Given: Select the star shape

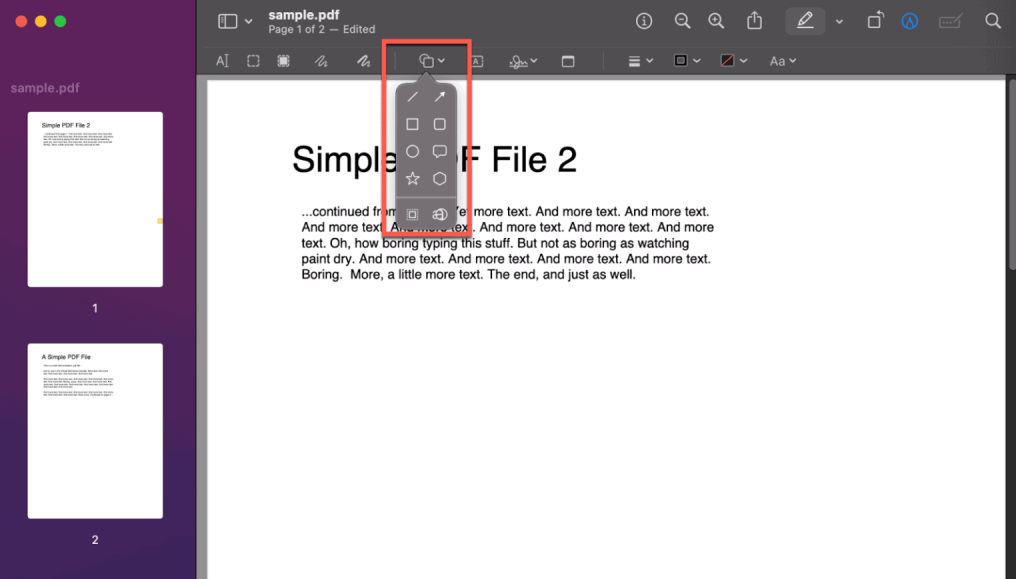Looking at the screenshot, I should [x=413, y=178].
